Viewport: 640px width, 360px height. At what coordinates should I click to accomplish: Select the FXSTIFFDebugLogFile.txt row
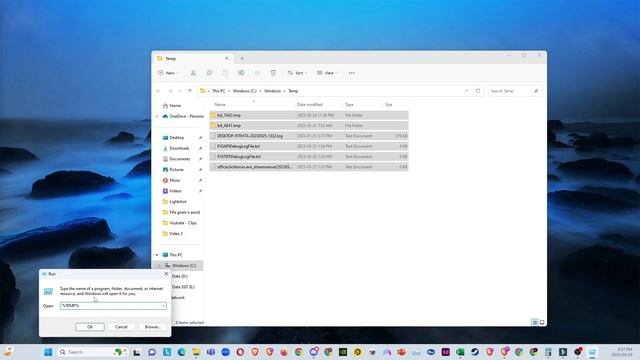[309, 156]
